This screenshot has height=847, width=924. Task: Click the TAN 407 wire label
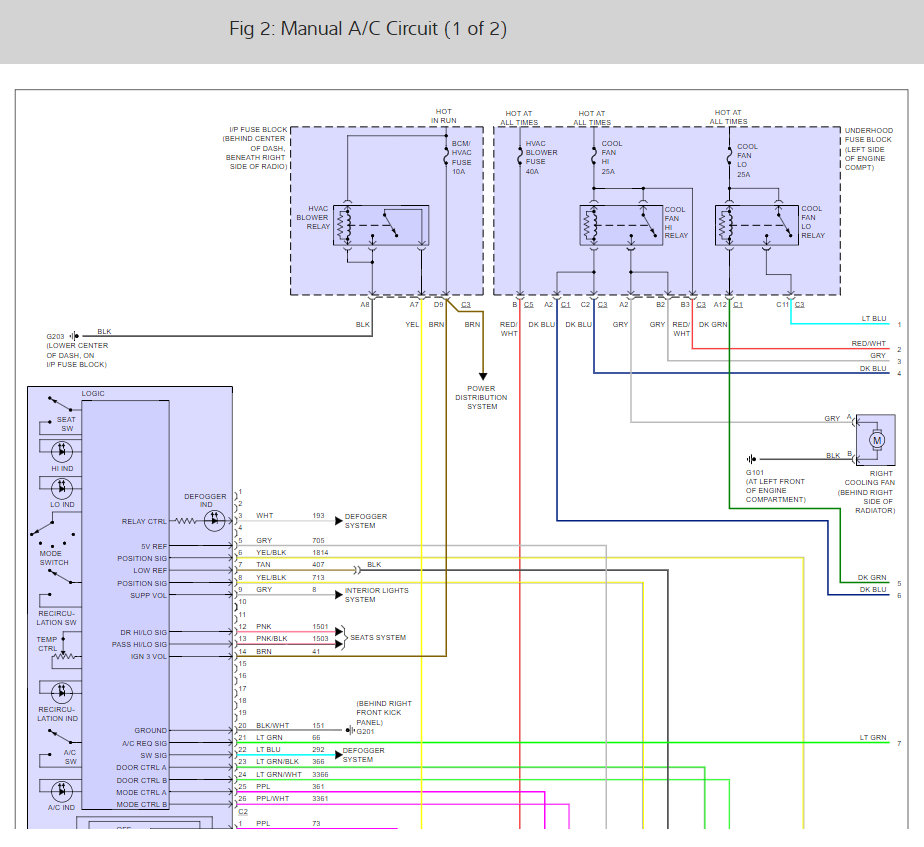(290, 565)
